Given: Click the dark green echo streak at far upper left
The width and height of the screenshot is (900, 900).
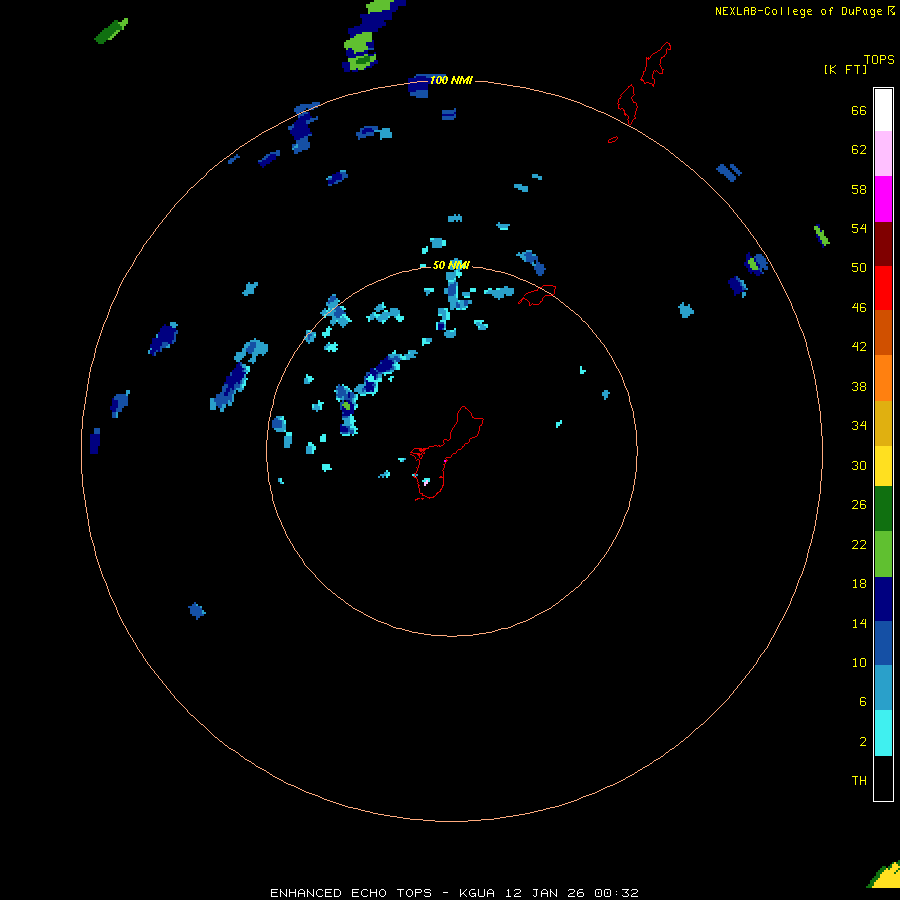Looking at the screenshot, I should [111, 31].
